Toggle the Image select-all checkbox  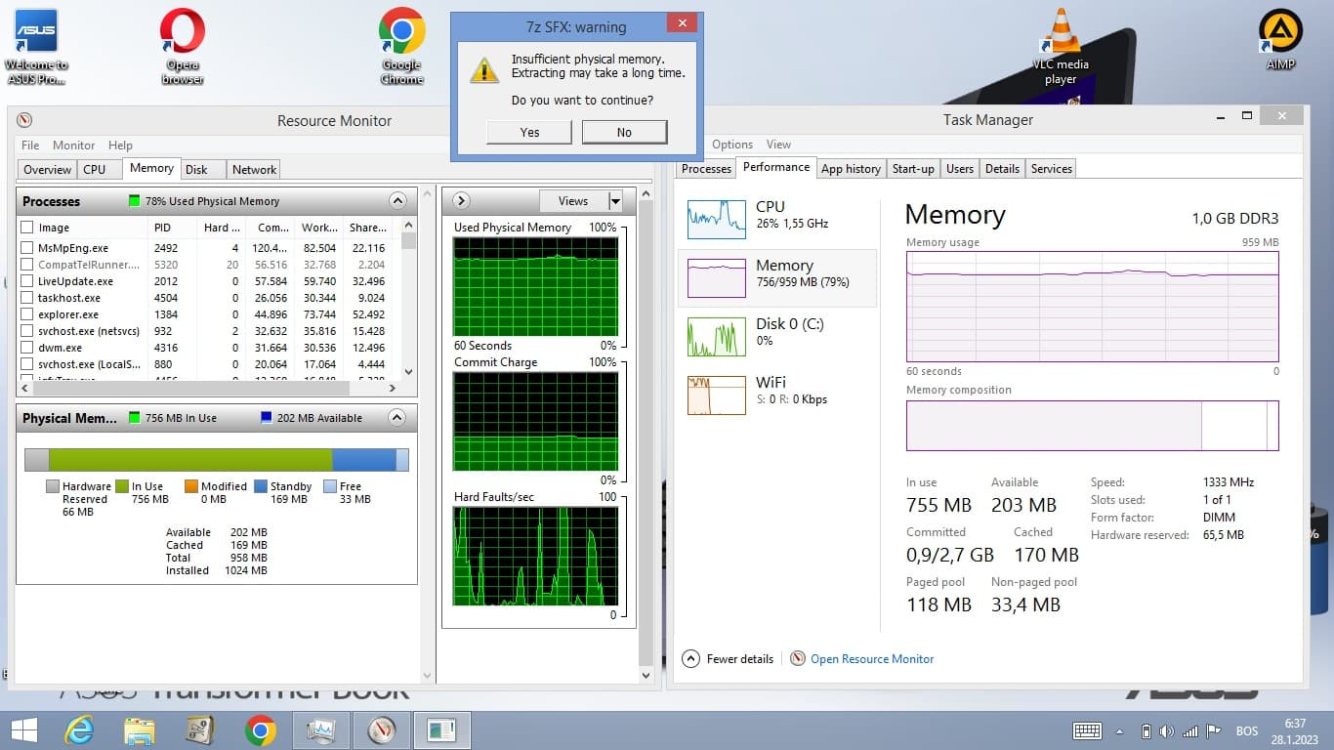click(x=28, y=228)
